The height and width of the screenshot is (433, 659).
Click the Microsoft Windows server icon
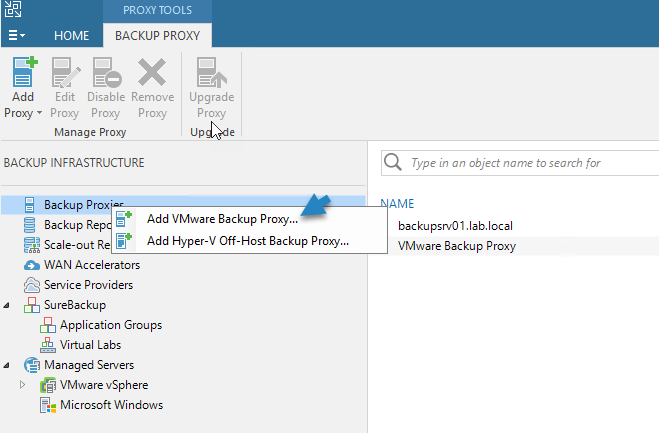point(48,405)
